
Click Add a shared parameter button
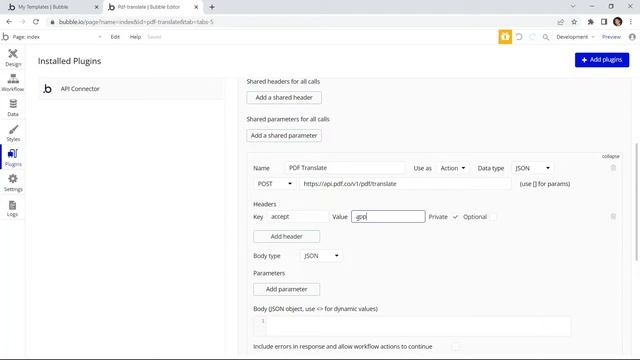pyautogui.click(x=284, y=136)
